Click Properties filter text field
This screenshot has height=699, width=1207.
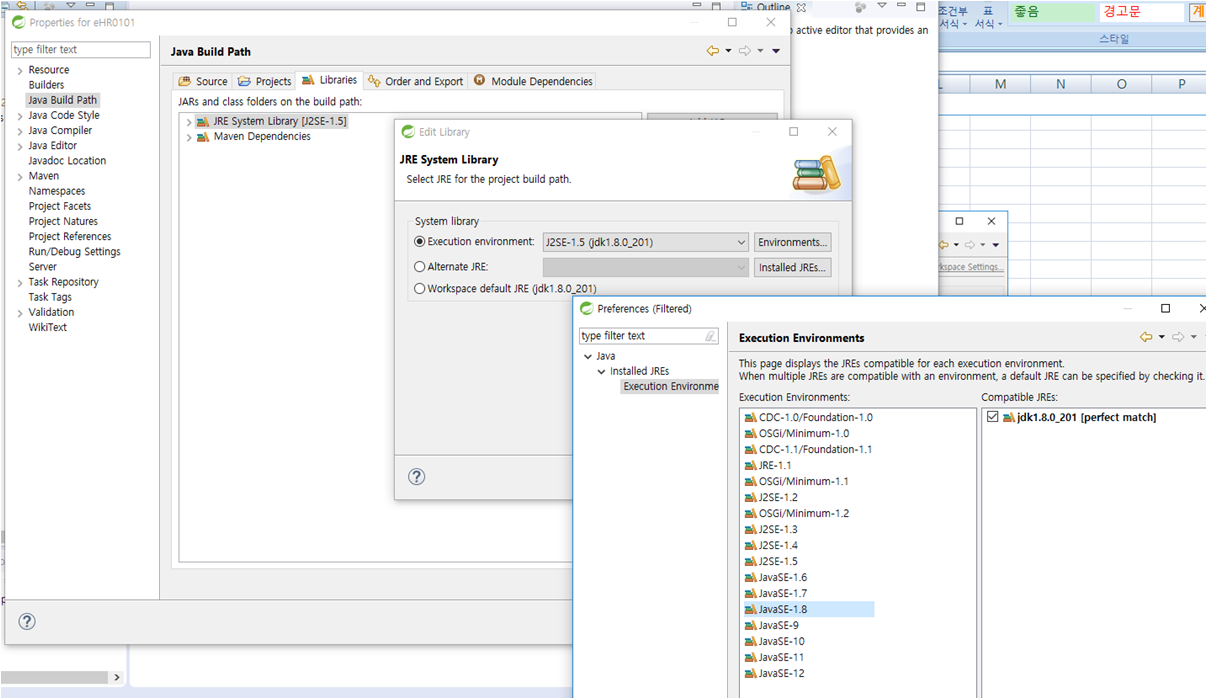[81, 50]
